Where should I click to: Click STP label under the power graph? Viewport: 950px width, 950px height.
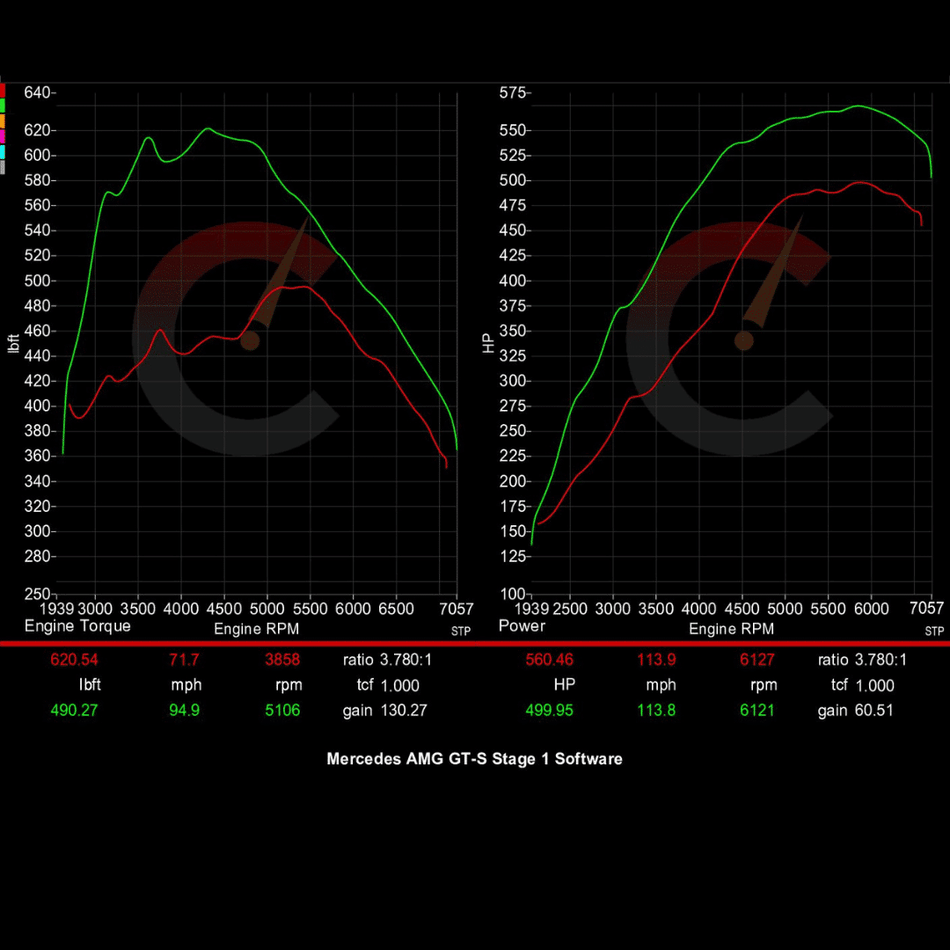coord(934,631)
